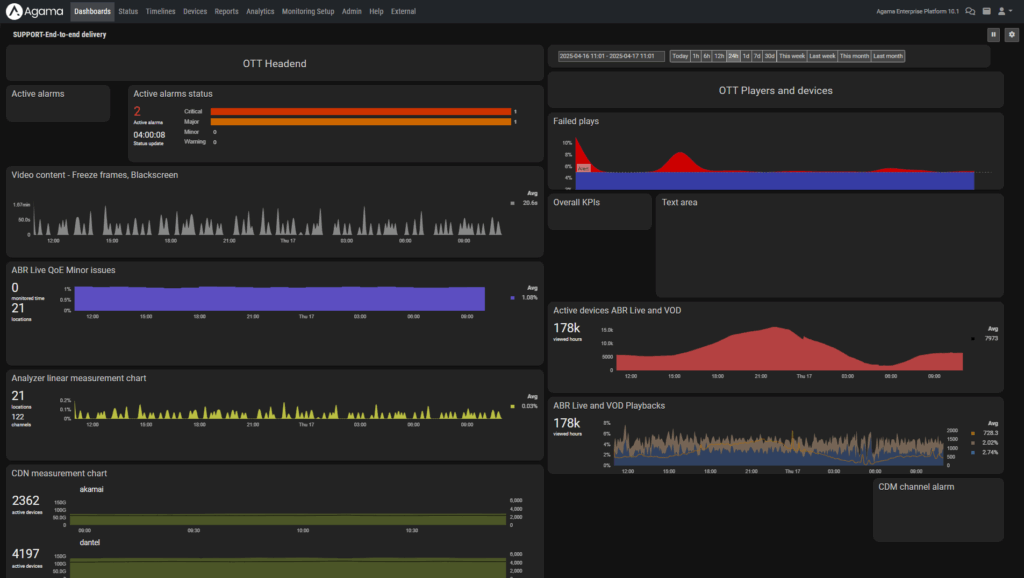Select the 24h time range
Image resolution: width=1024 pixels, height=578 pixels.
[733, 56]
